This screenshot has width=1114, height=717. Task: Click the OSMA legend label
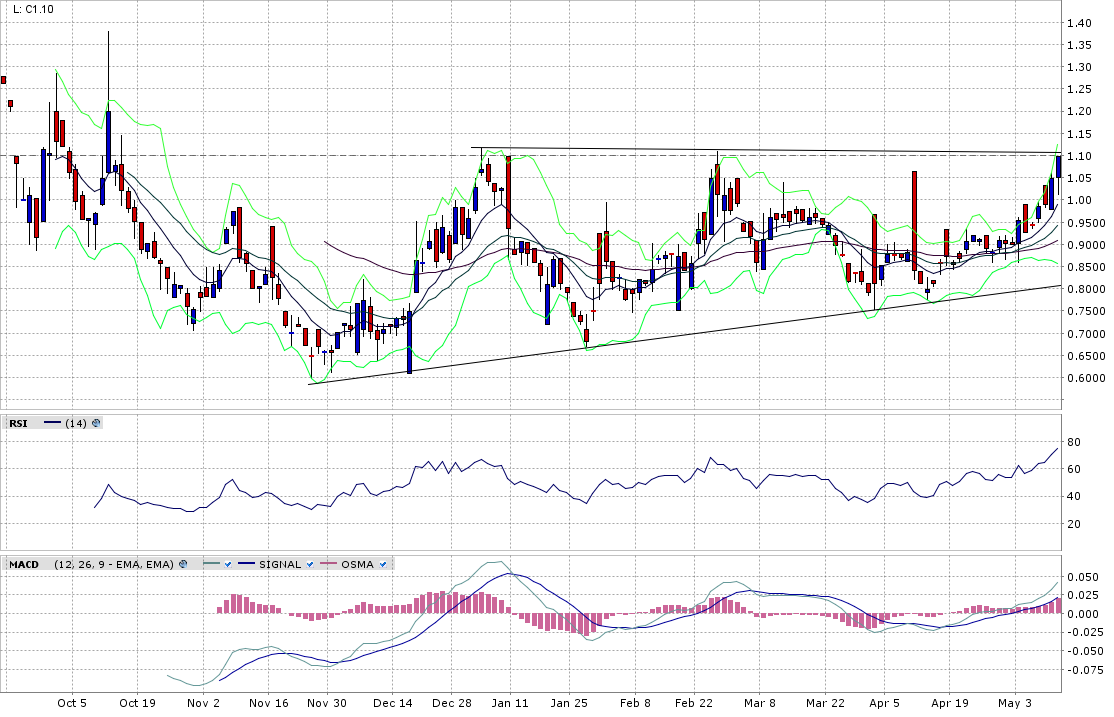[357, 564]
